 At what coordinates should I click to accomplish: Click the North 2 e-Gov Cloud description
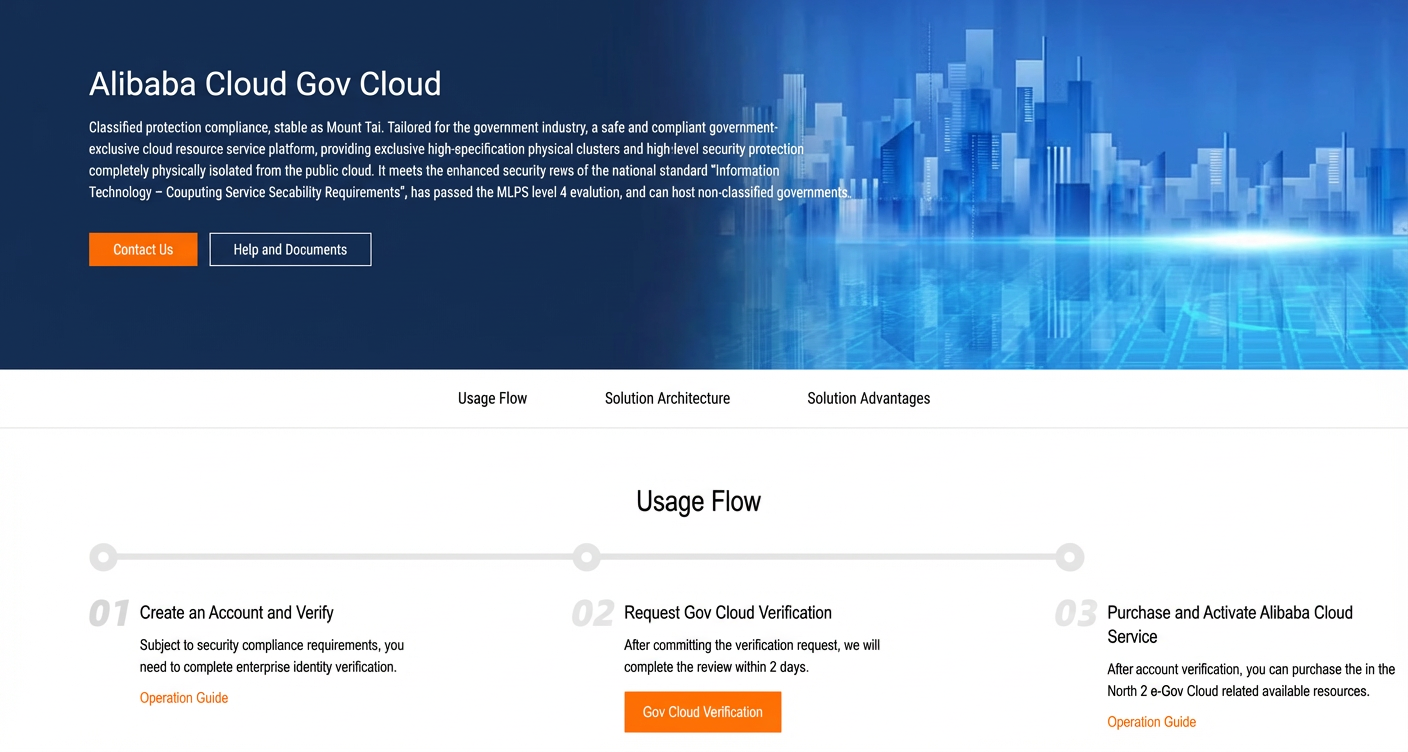[x=1251, y=680]
